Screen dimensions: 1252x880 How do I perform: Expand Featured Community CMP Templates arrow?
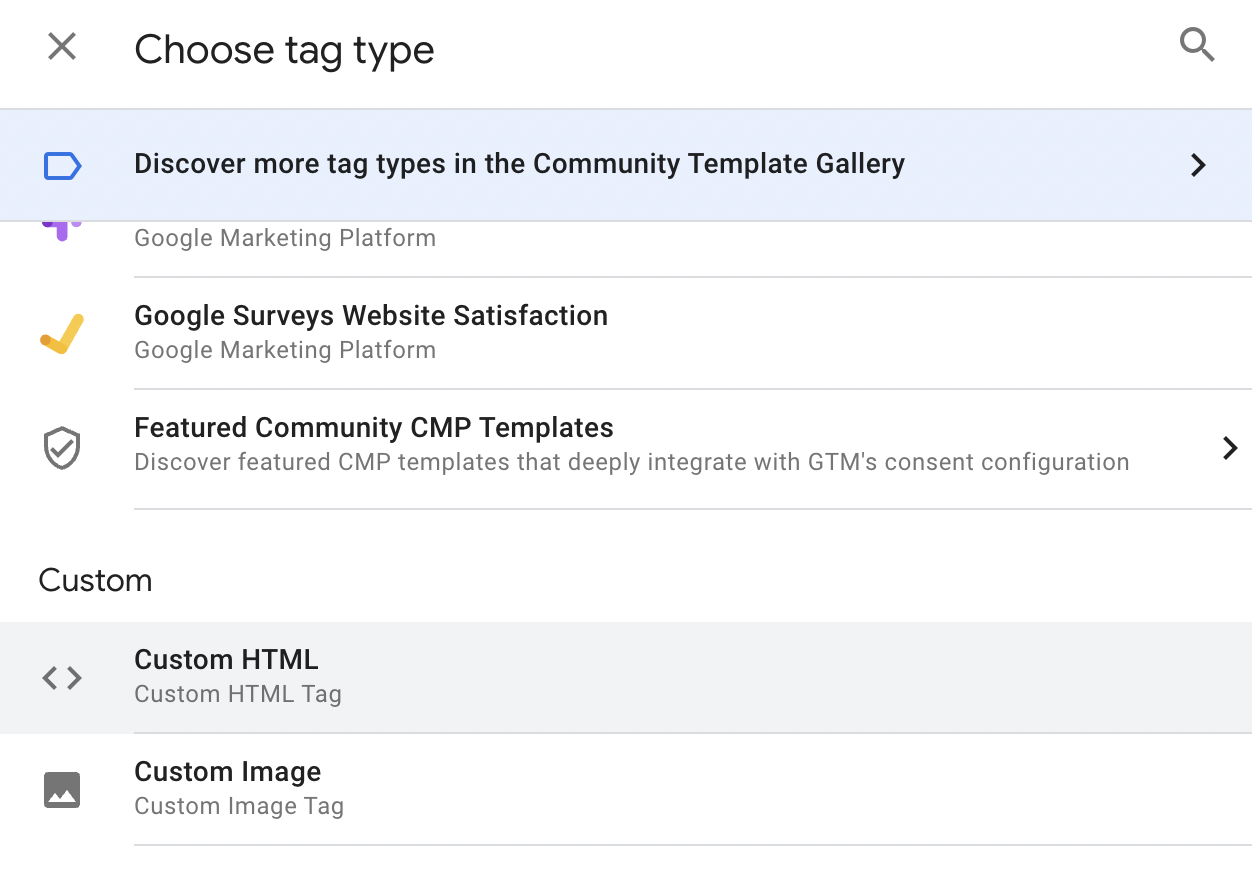(1230, 447)
